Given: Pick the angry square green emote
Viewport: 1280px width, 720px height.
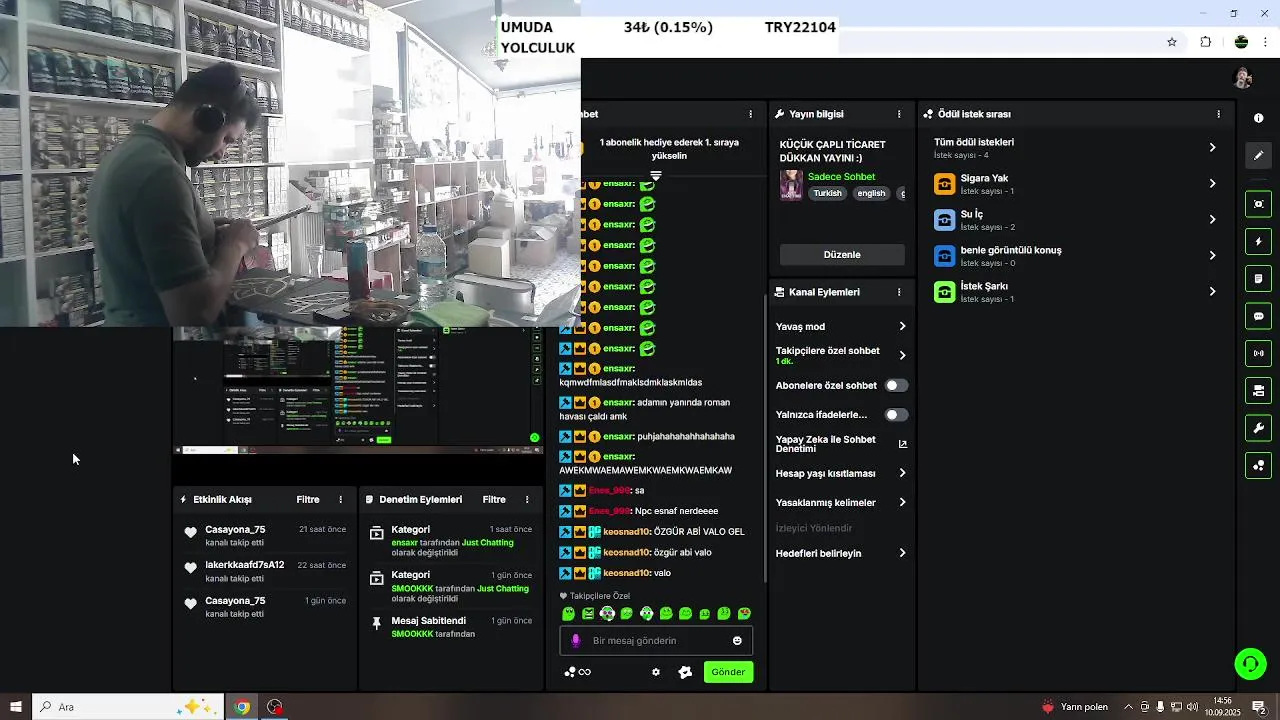Looking at the screenshot, I should click(588, 613).
